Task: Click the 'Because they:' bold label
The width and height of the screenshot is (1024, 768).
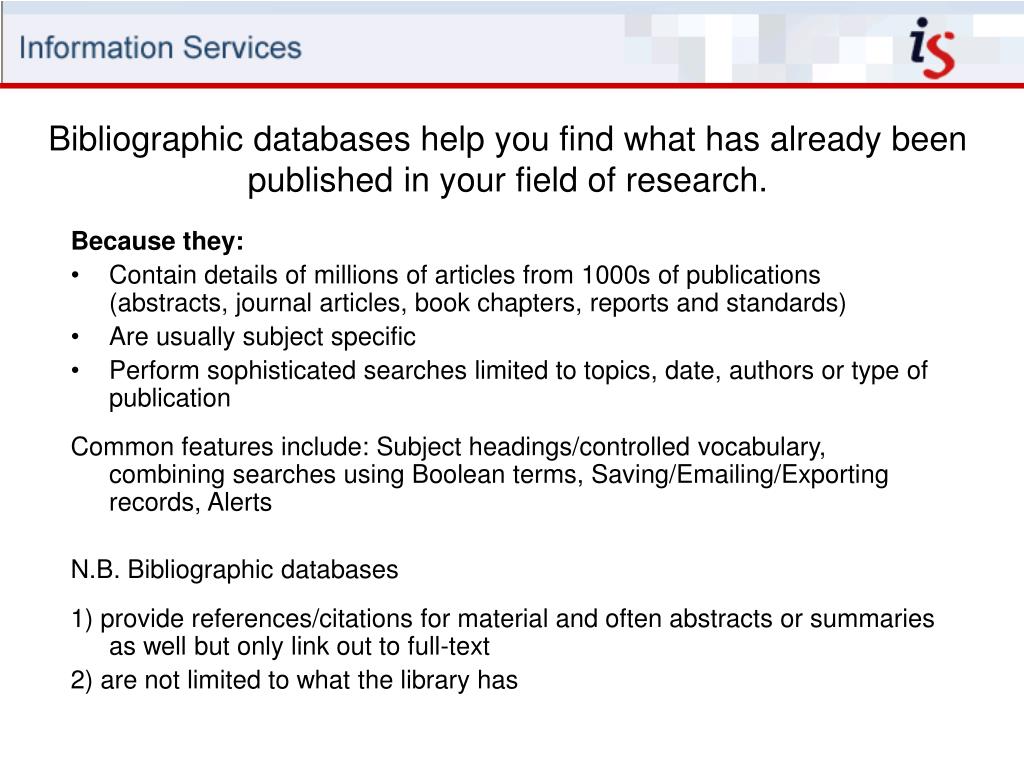Action: 157,241
